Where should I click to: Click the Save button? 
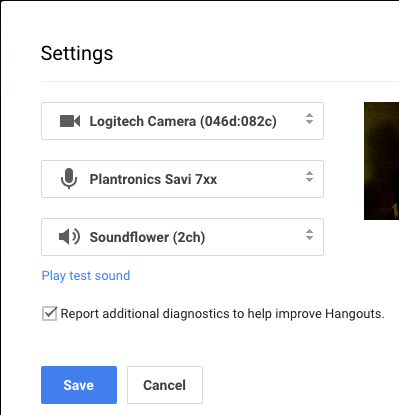[79, 385]
